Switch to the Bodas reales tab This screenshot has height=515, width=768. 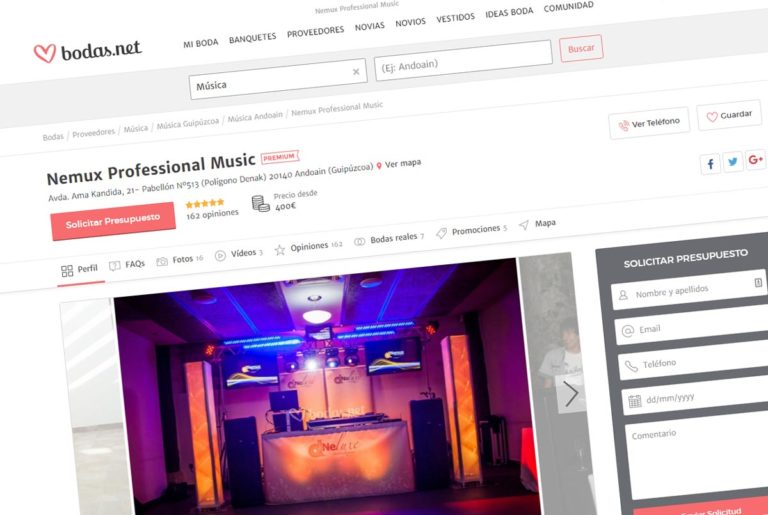(x=389, y=239)
